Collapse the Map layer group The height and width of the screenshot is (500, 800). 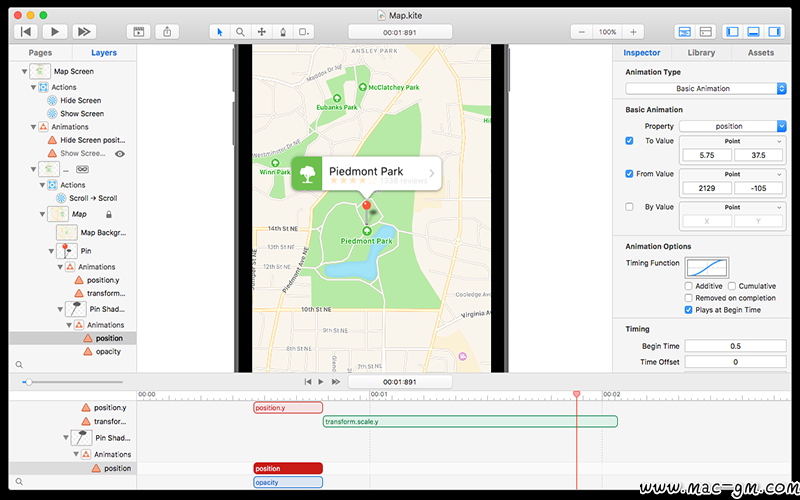(42, 214)
